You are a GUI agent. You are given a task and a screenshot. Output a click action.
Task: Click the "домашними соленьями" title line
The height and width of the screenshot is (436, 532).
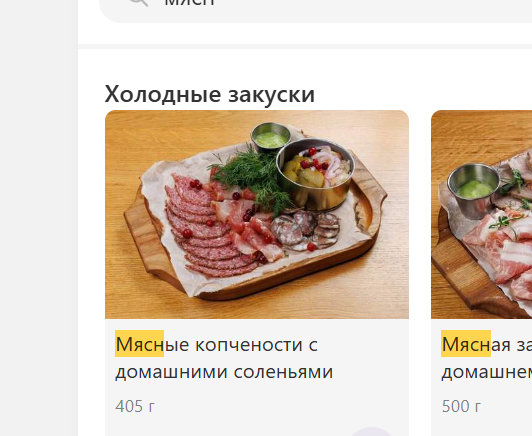point(224,372)
